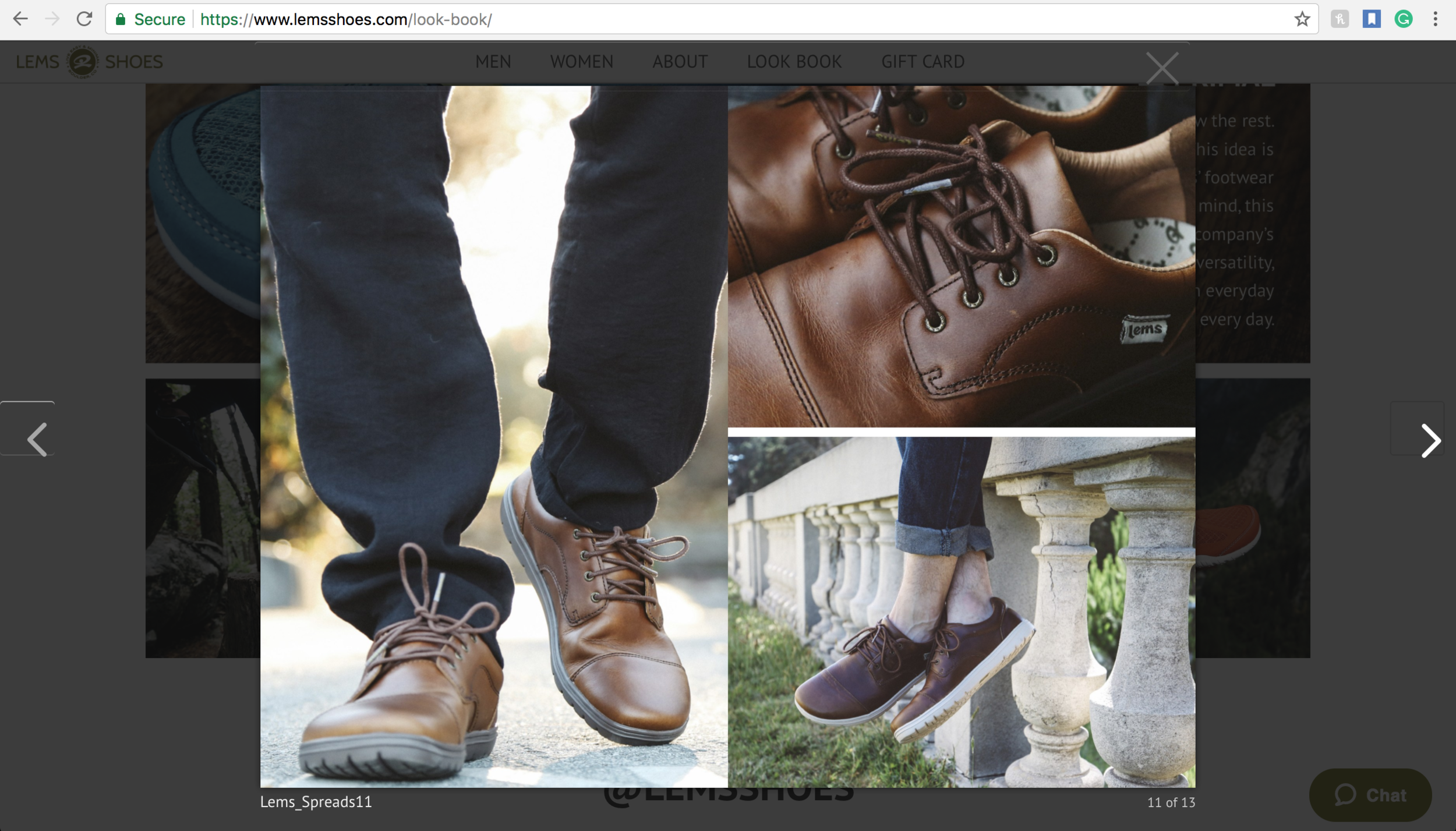Click the address bar URL field

711,19
